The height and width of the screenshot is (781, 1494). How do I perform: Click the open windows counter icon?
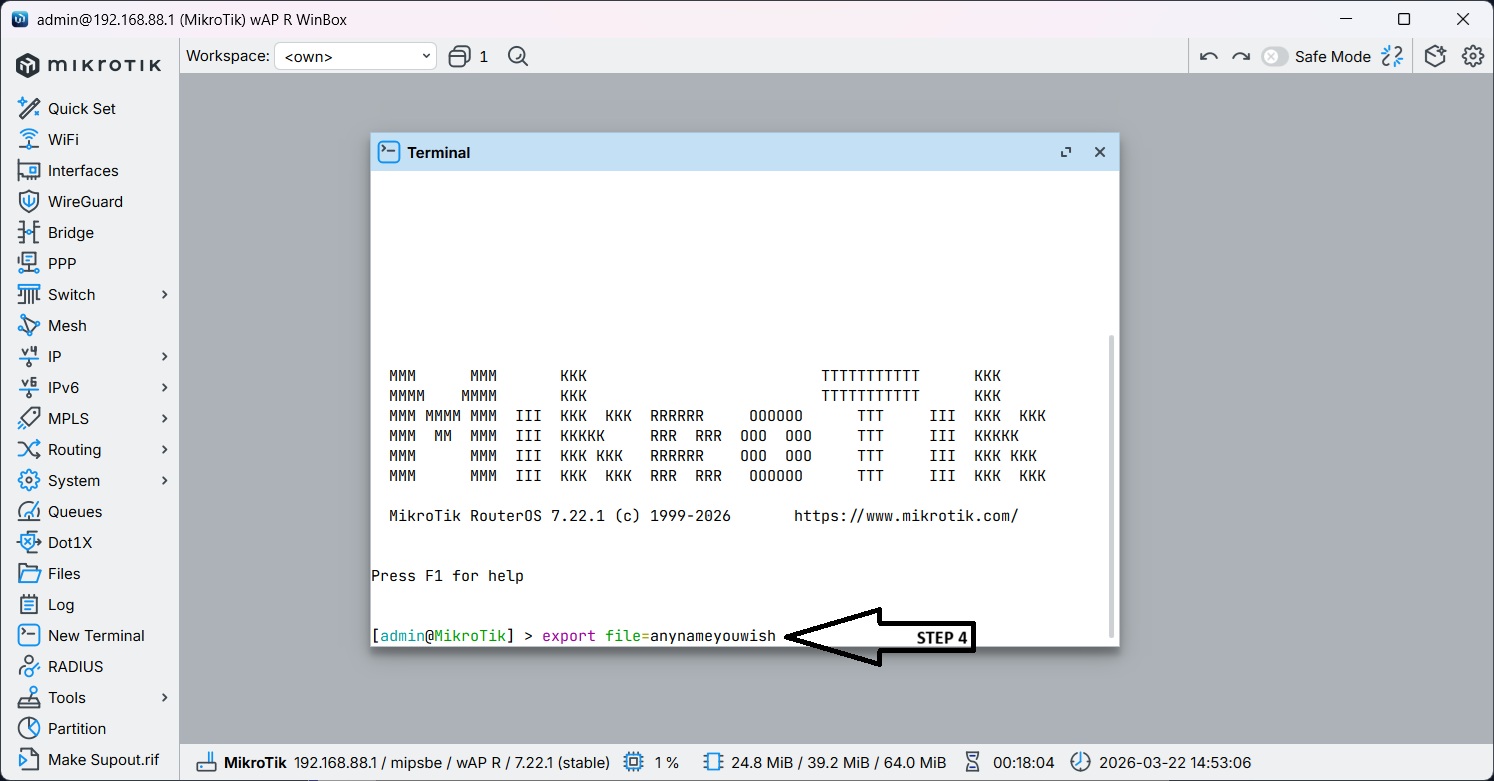459,56
